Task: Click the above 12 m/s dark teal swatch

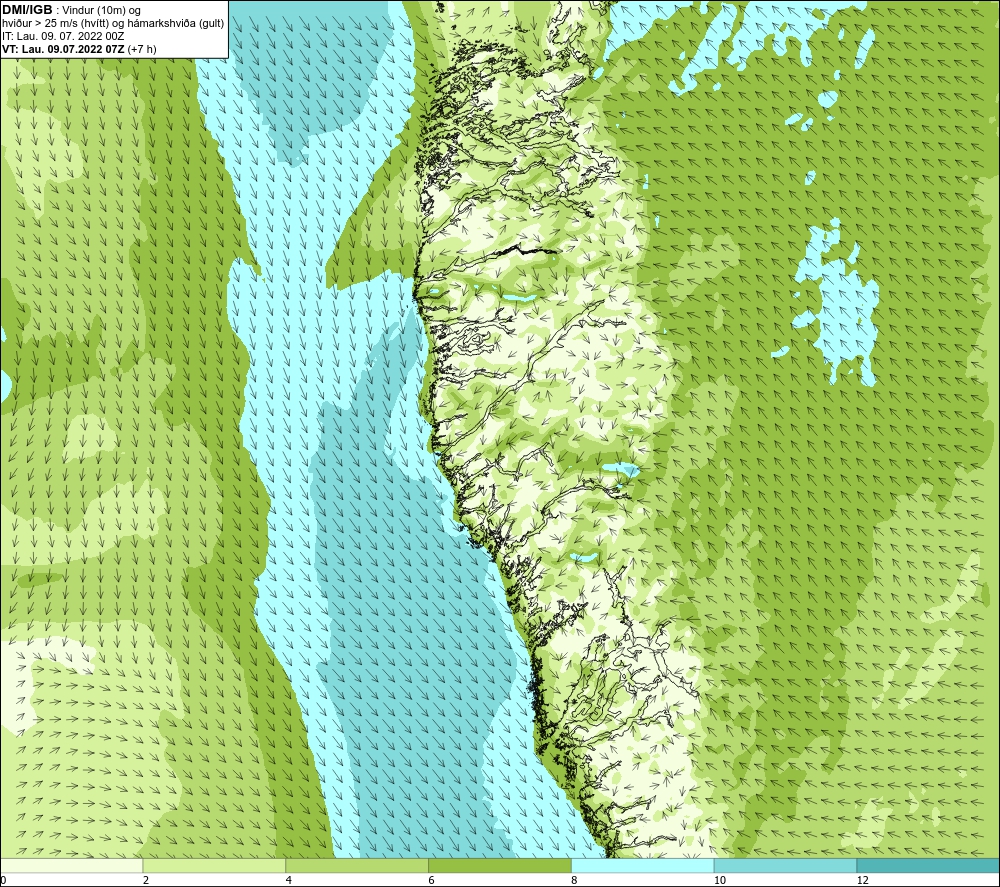Action: pyautogui.click(x=928, y=866)
